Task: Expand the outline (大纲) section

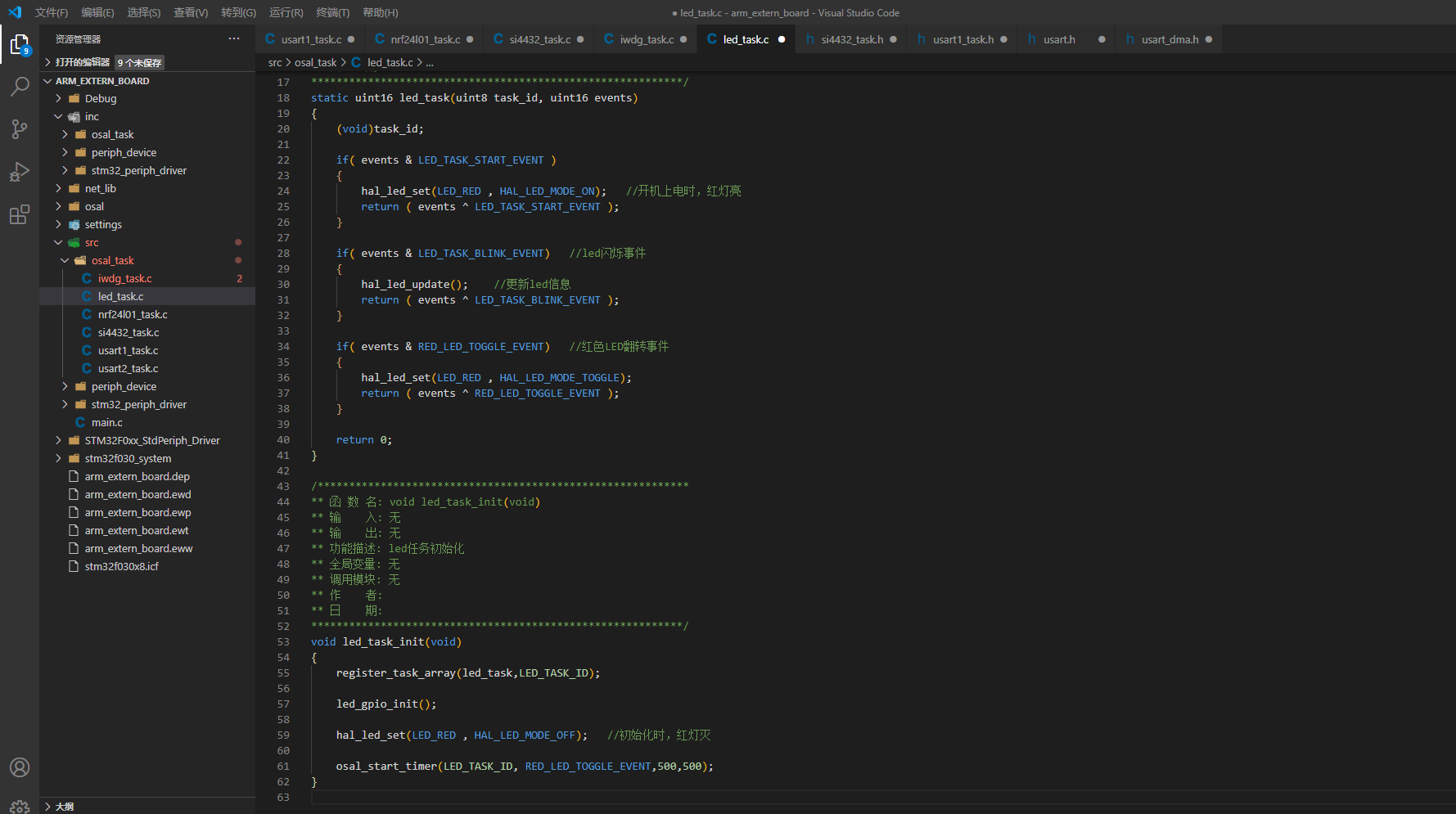Action: (64, 807)
